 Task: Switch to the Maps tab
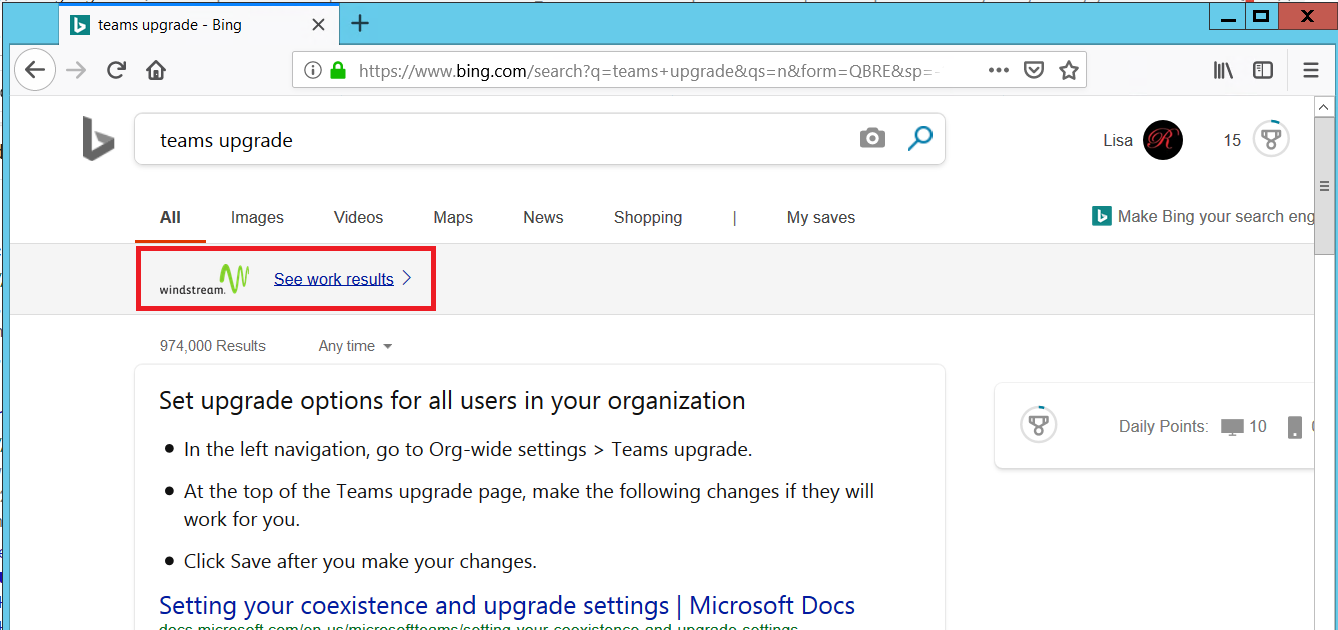coord(453,217)
